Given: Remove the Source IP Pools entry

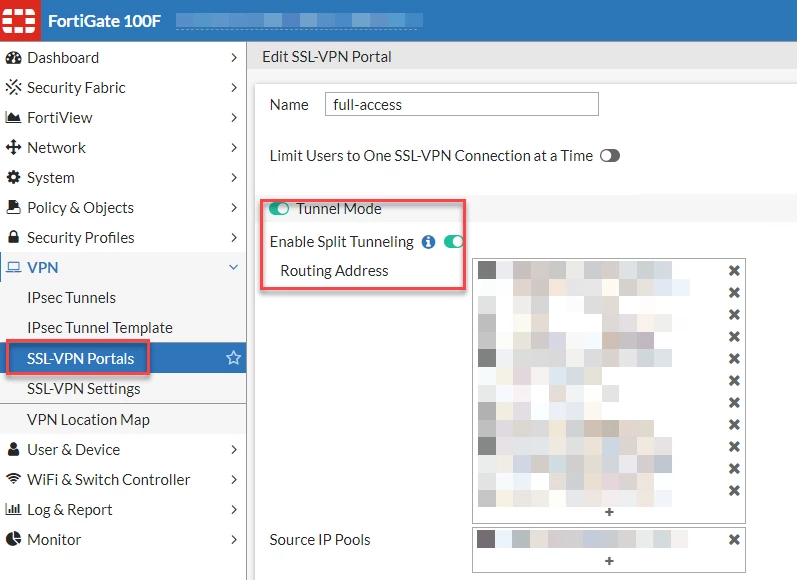Looking at the screenshot, I should coord(734,539).
